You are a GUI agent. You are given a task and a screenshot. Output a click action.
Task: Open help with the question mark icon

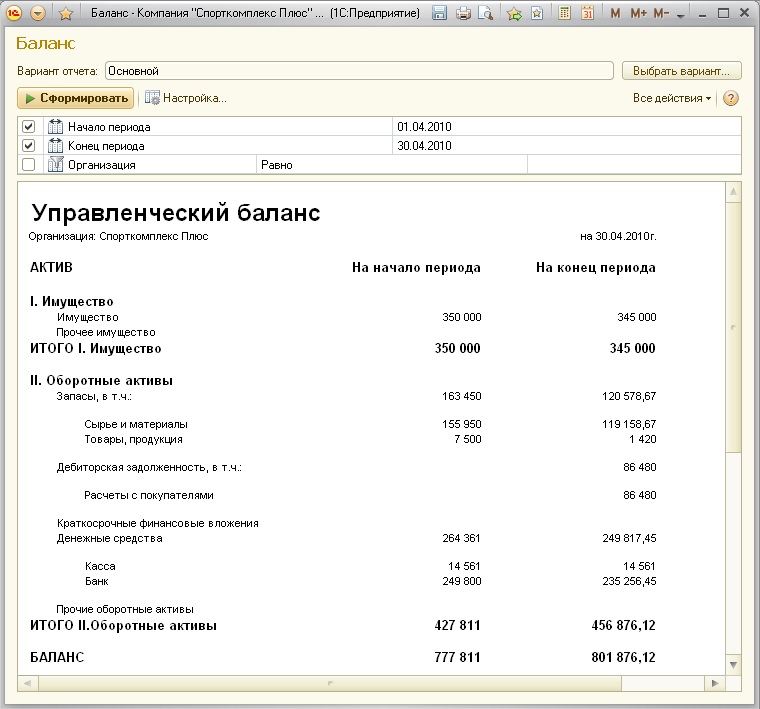coord(731,98)
